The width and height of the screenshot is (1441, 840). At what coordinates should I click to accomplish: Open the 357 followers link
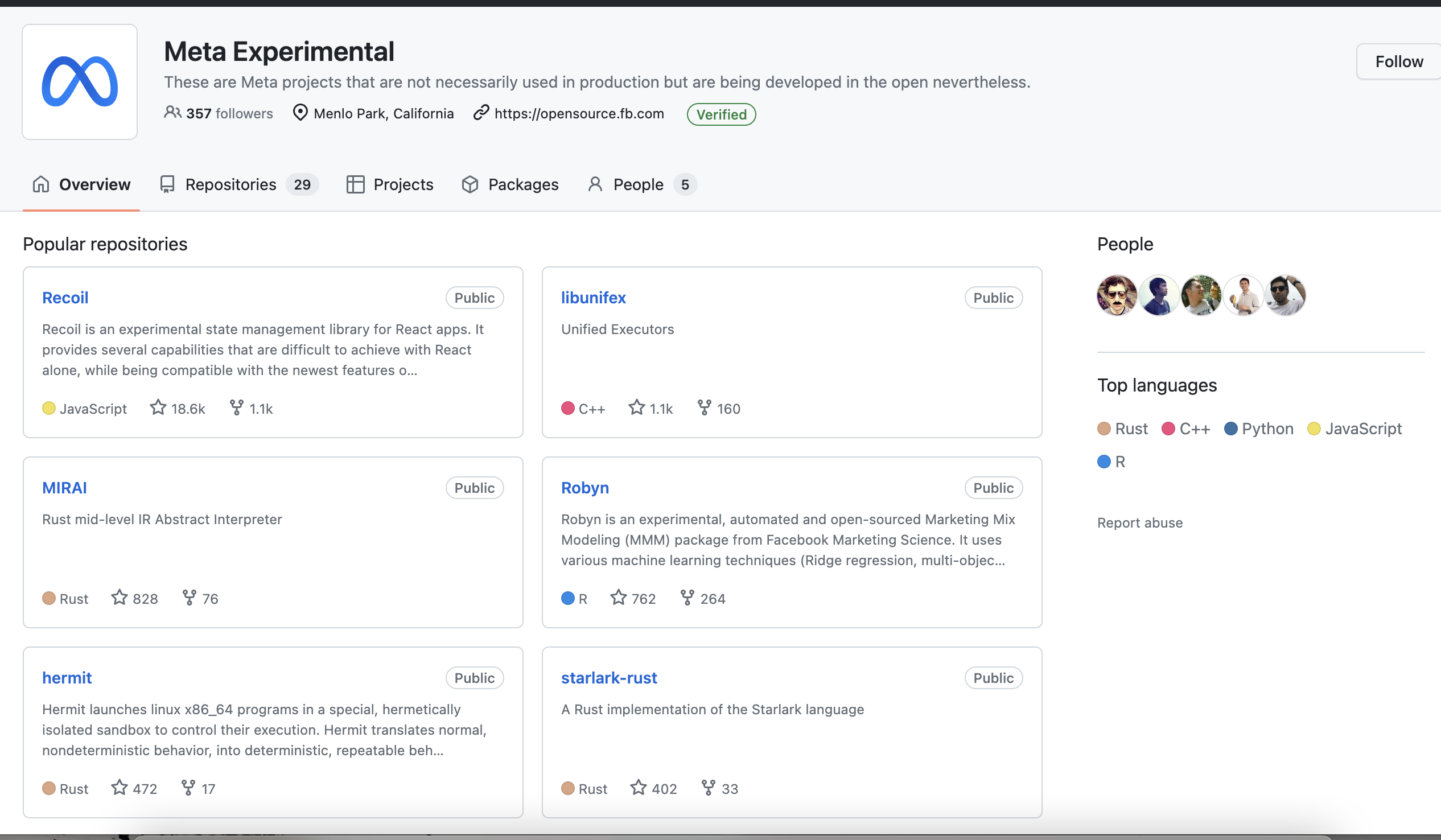(x=229, y=114)
